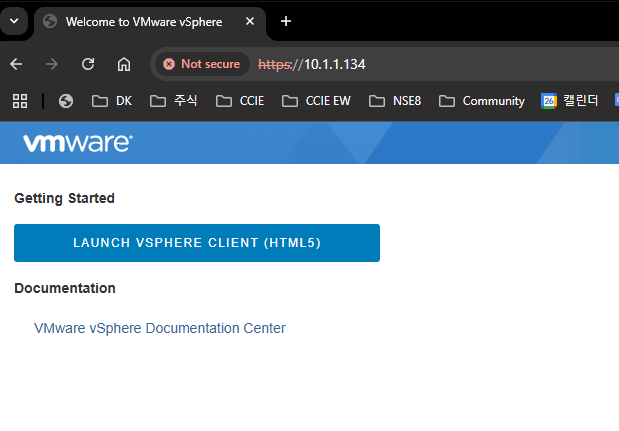The image size is (619, 431).
Task: Click the Getting Started heading
Action: tap(64, 198)
